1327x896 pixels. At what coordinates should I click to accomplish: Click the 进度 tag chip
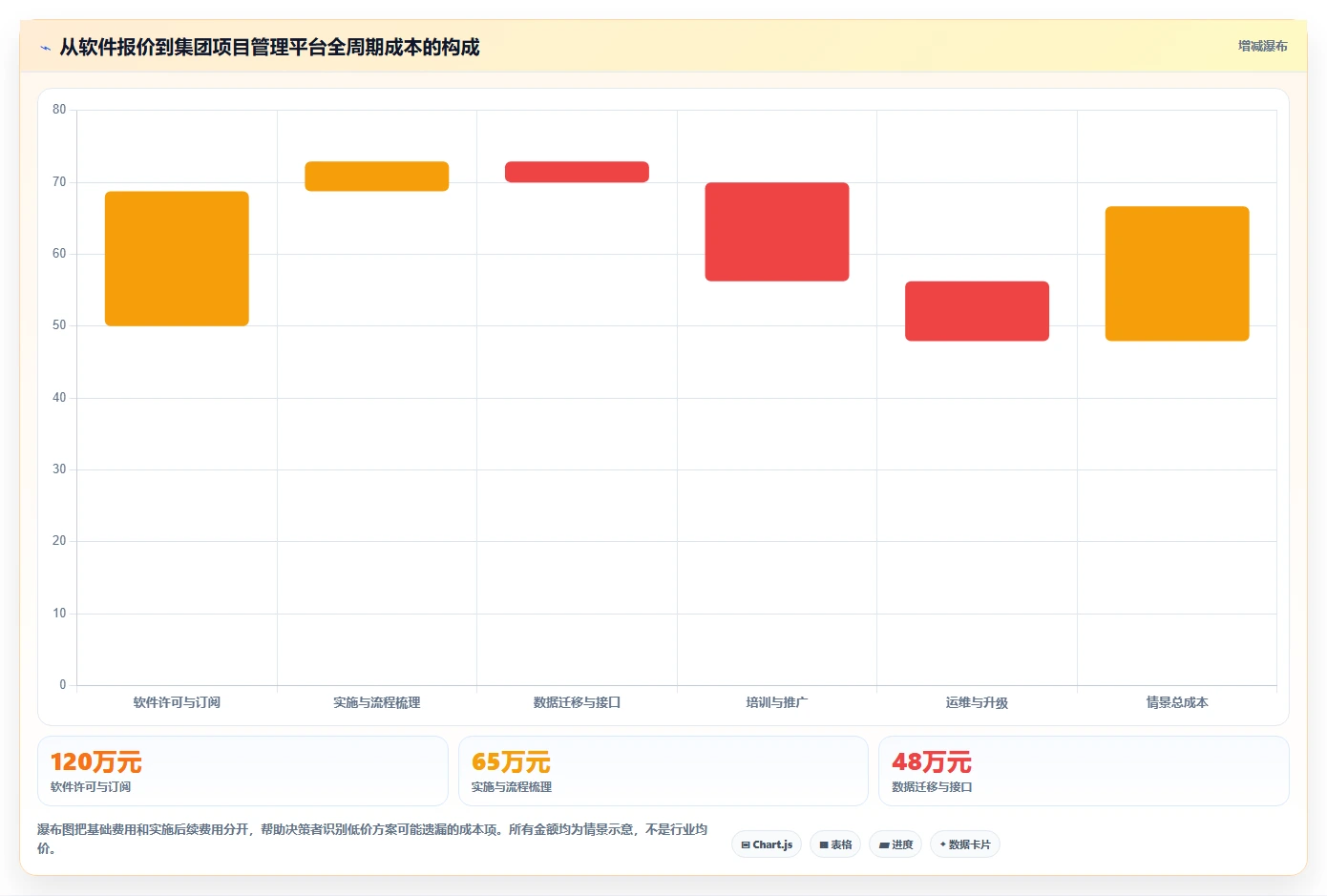895,844
